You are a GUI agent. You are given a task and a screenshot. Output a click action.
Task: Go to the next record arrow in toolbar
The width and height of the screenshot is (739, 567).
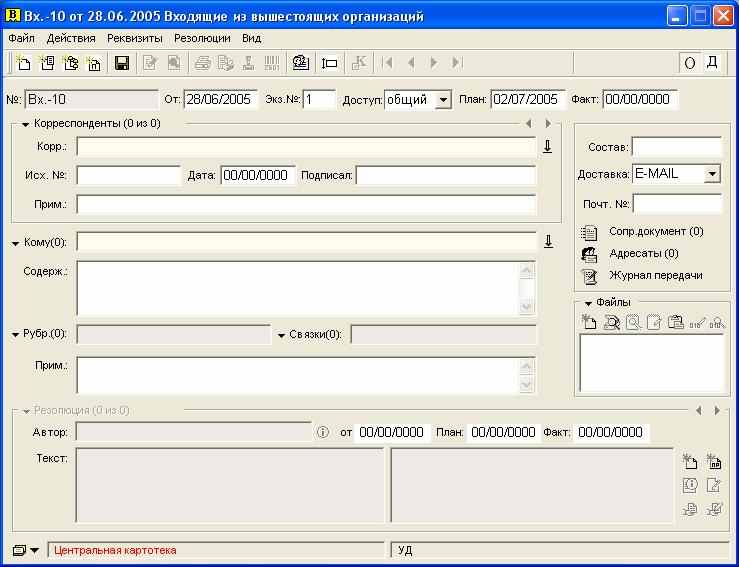tap(434, 63)
